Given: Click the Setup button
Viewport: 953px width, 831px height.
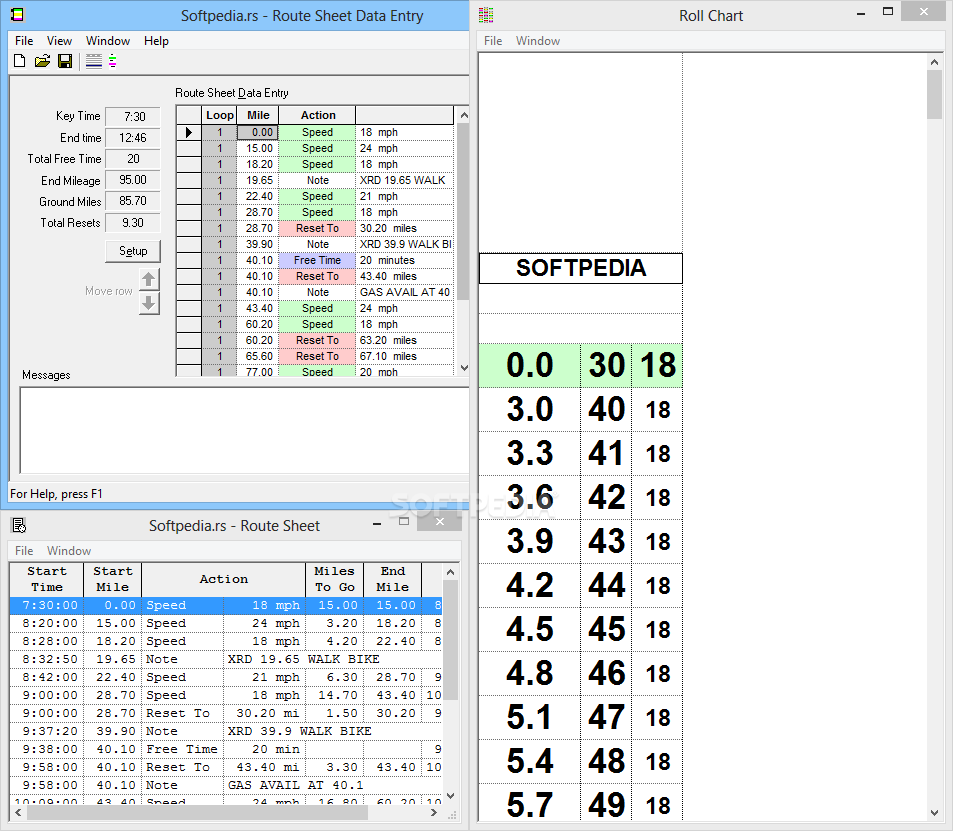Looking at the screenshot, I should click(133, 251).
